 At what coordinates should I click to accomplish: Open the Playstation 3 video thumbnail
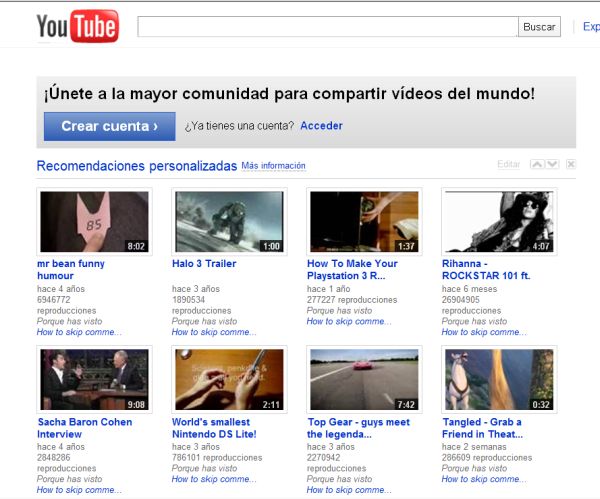click(364, 222)
